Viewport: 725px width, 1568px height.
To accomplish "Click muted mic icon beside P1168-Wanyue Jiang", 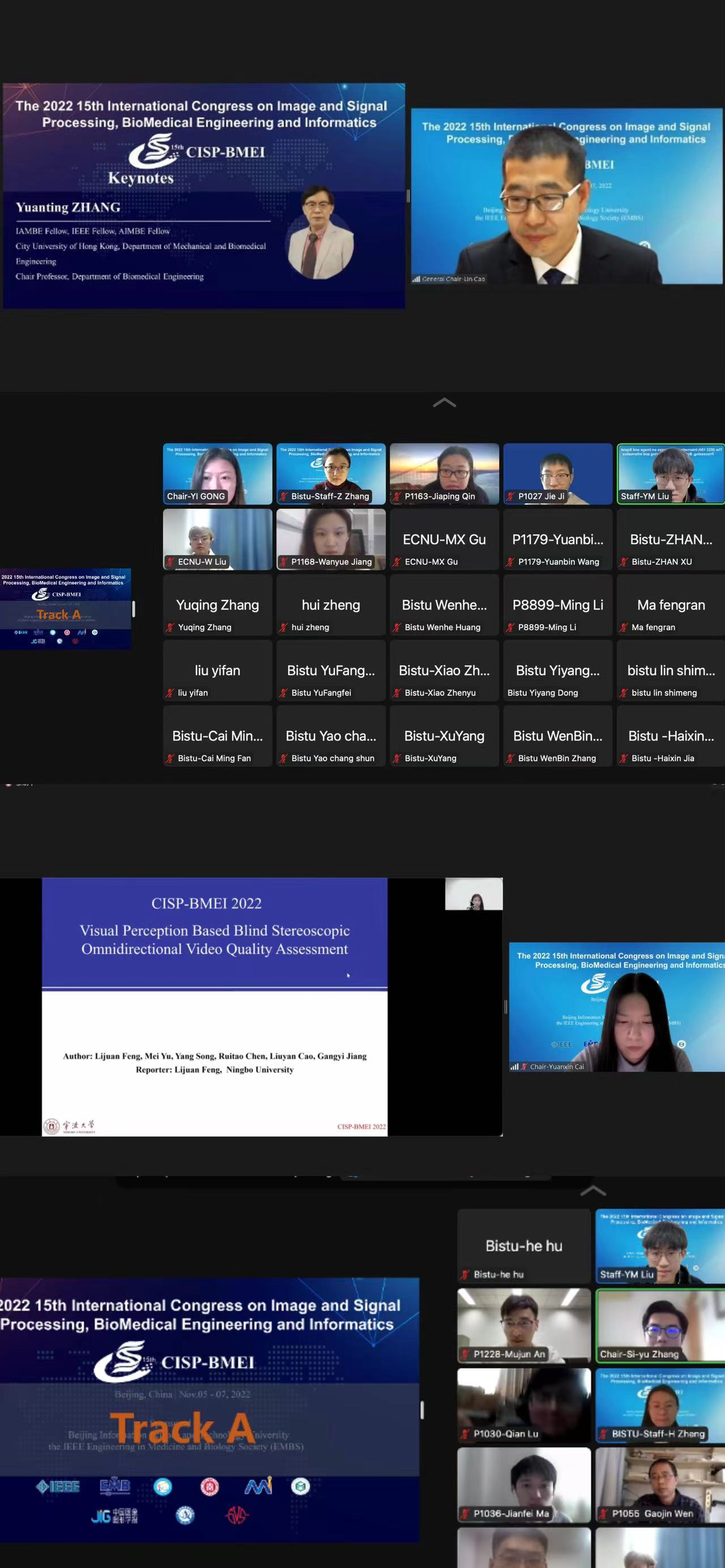I will coord(284,562).
